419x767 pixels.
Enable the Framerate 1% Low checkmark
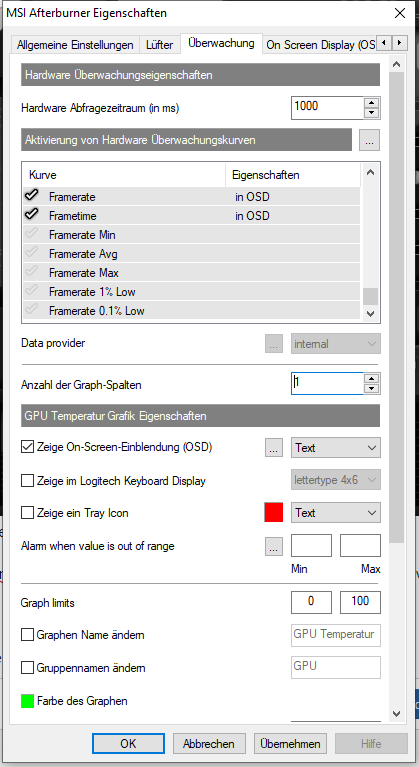[x=32, y=292]
